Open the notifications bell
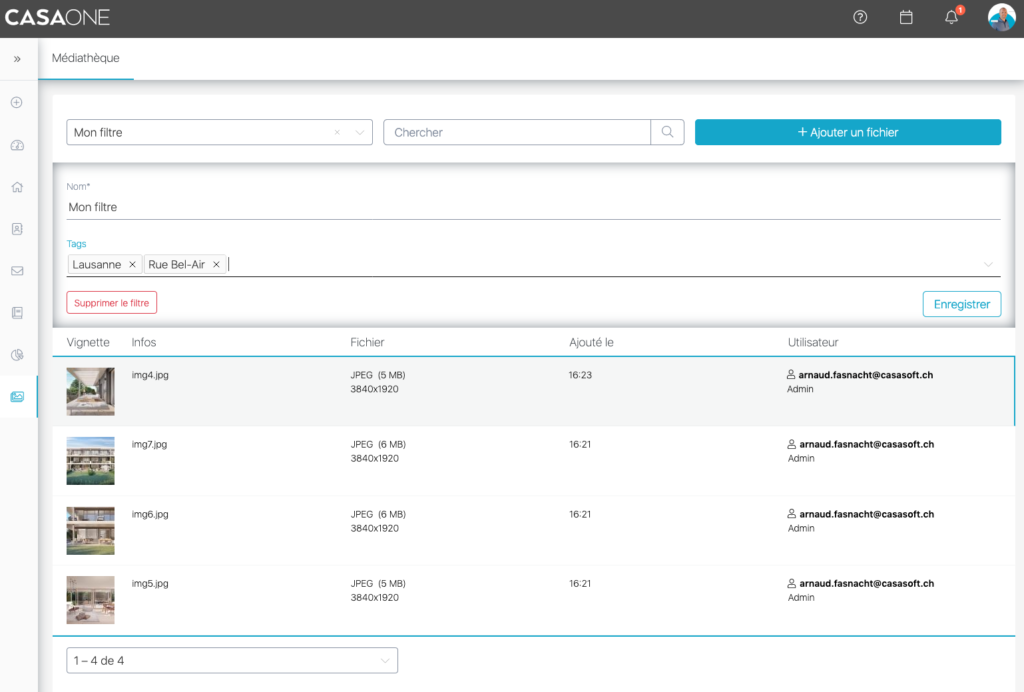 click(x=951, y=17)
